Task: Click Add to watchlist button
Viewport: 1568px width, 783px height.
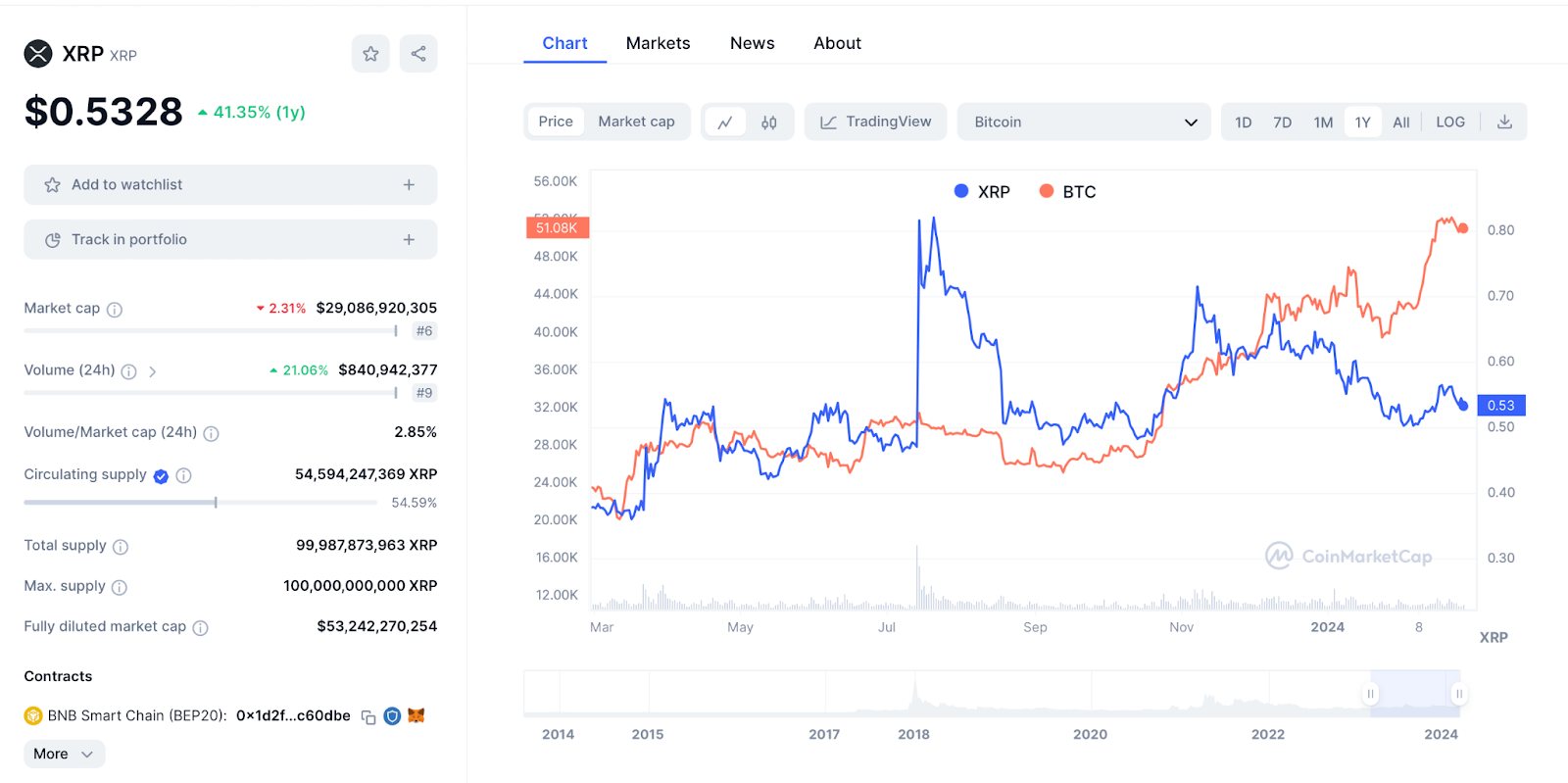Action: pyautogui.click(x=230, y=184)
